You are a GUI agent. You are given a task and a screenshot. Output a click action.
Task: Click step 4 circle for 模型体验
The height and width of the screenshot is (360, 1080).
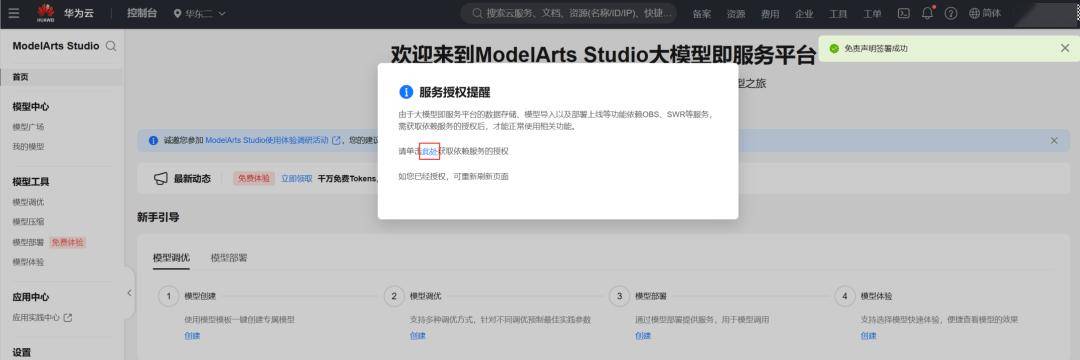[x=844, y=297]
